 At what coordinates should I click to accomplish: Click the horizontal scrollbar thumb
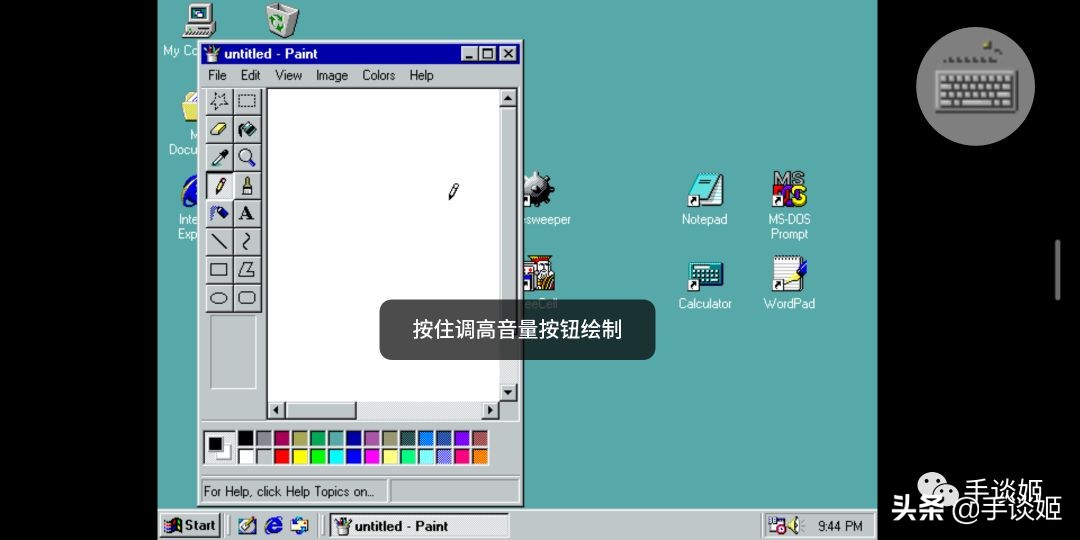(321, 411)
